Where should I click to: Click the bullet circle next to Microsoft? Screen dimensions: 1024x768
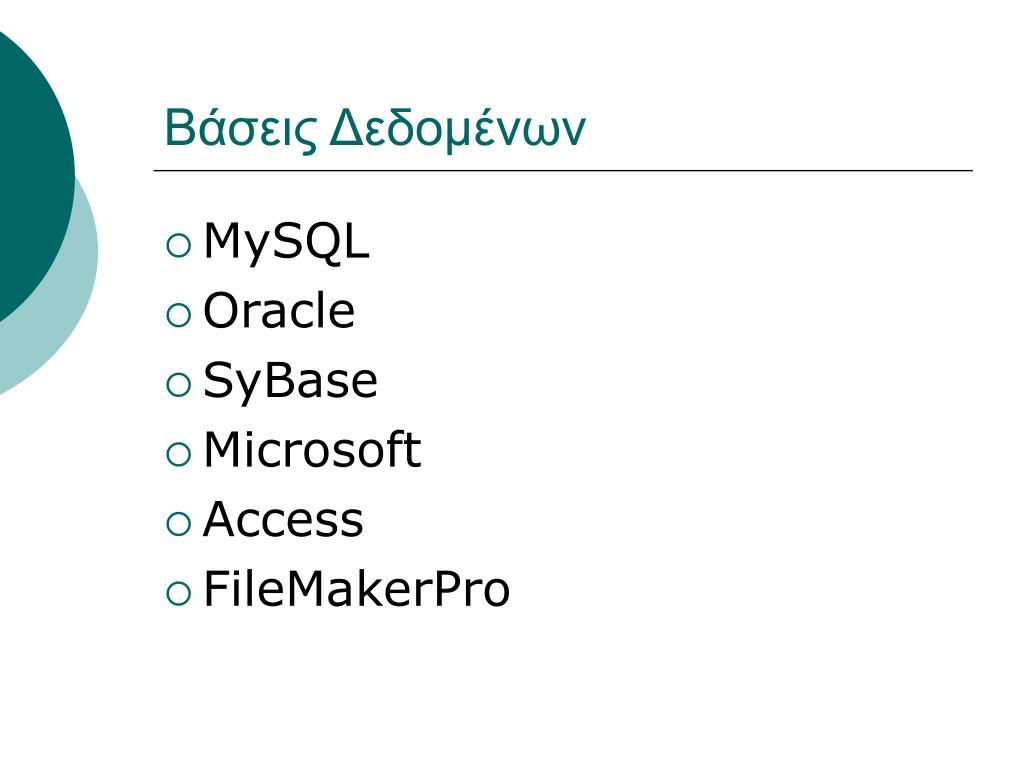(178, 454)
